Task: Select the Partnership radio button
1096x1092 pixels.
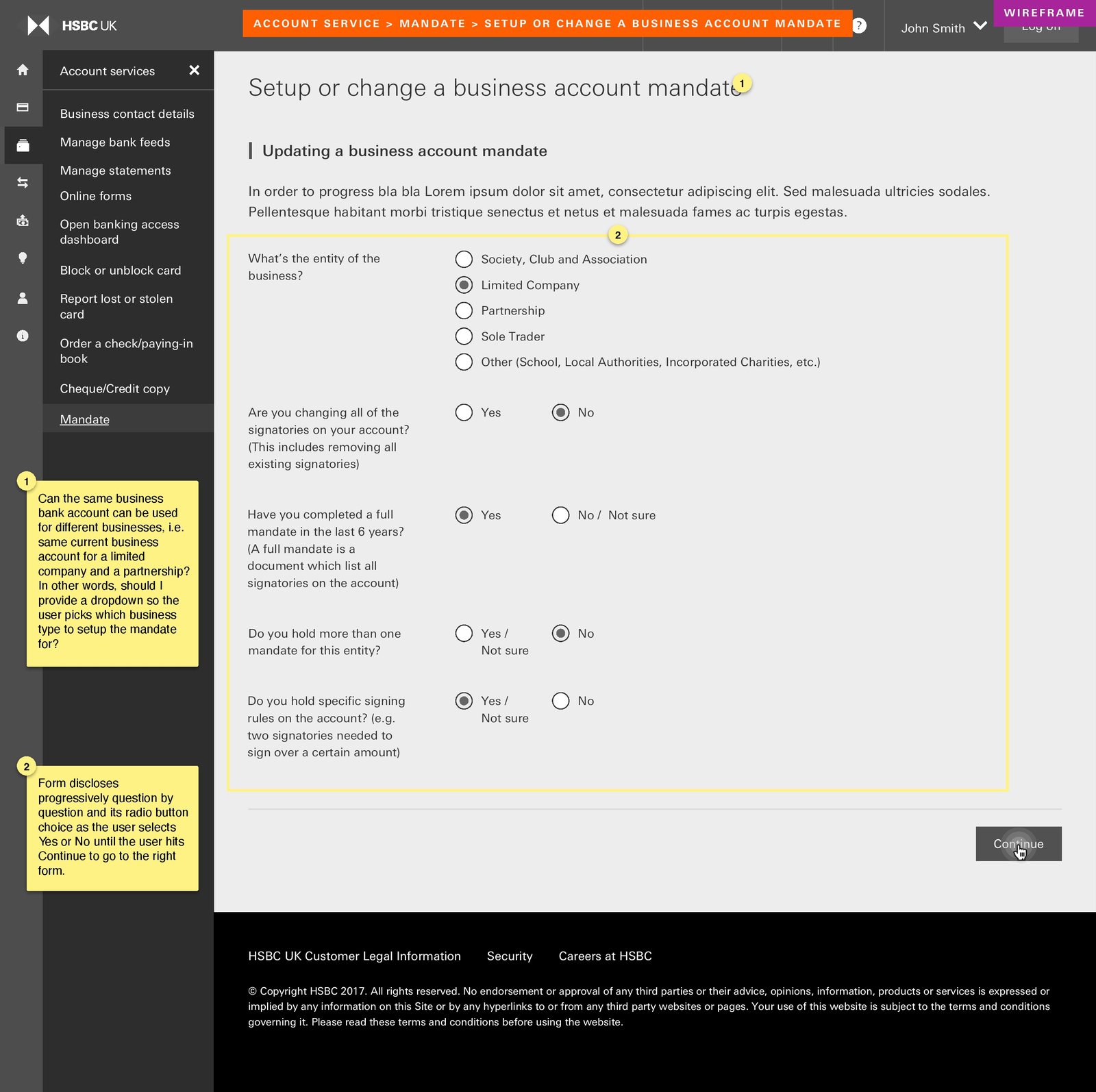Action: tap(464, 310)
